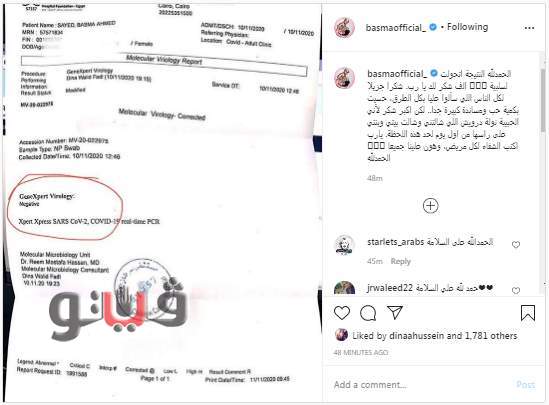Open basmaofficial_ profile from header username
This screenshot has width=549, height=405.
[396, 27]
